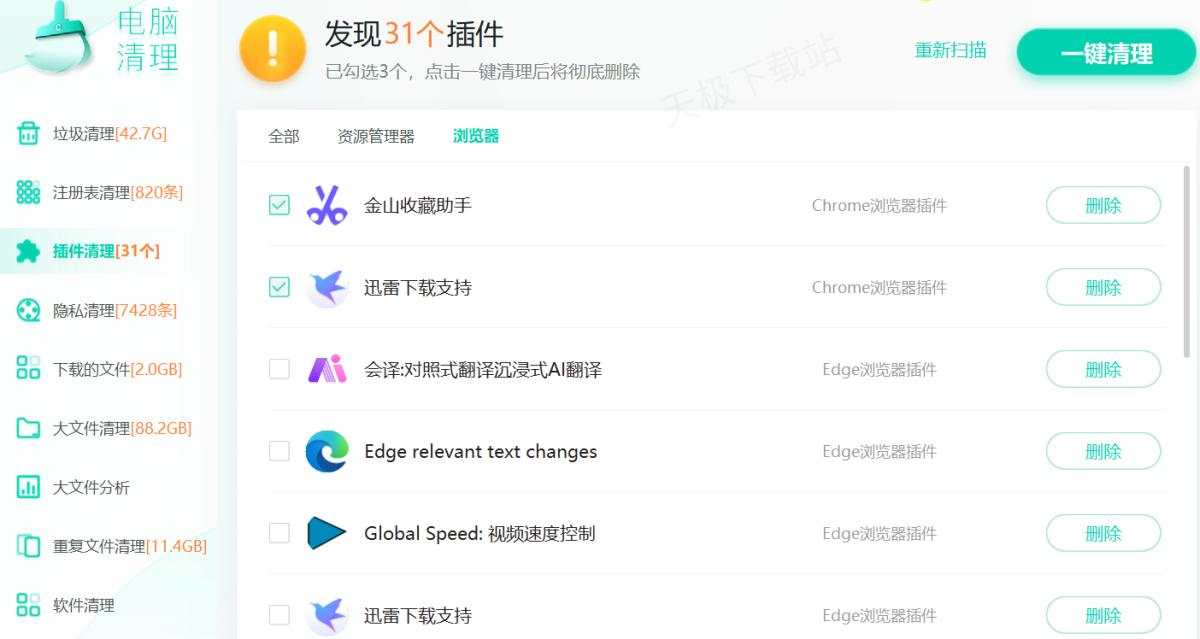The width and height of the screenshot is (1200, 639).
Task: Click the Global Speed plugin icon
Action: coord(326,533)
